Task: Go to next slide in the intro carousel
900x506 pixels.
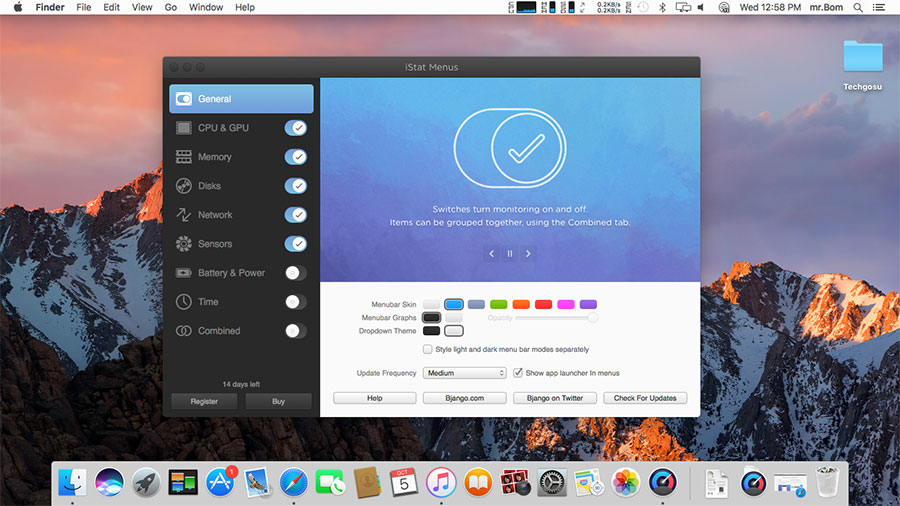Action: click(528, 254)
